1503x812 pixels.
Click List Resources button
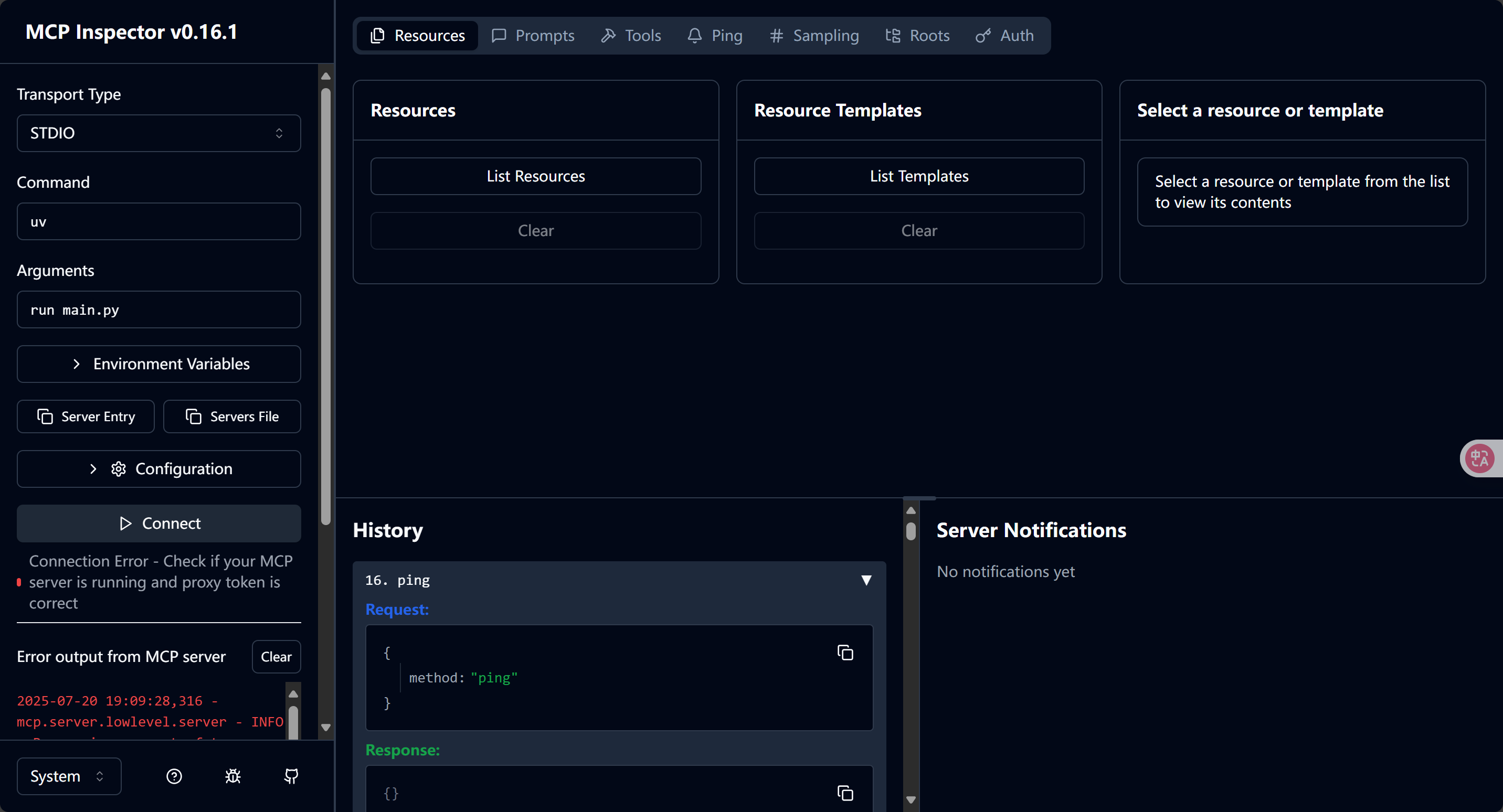pyautogui.click(x=536, y=176)
